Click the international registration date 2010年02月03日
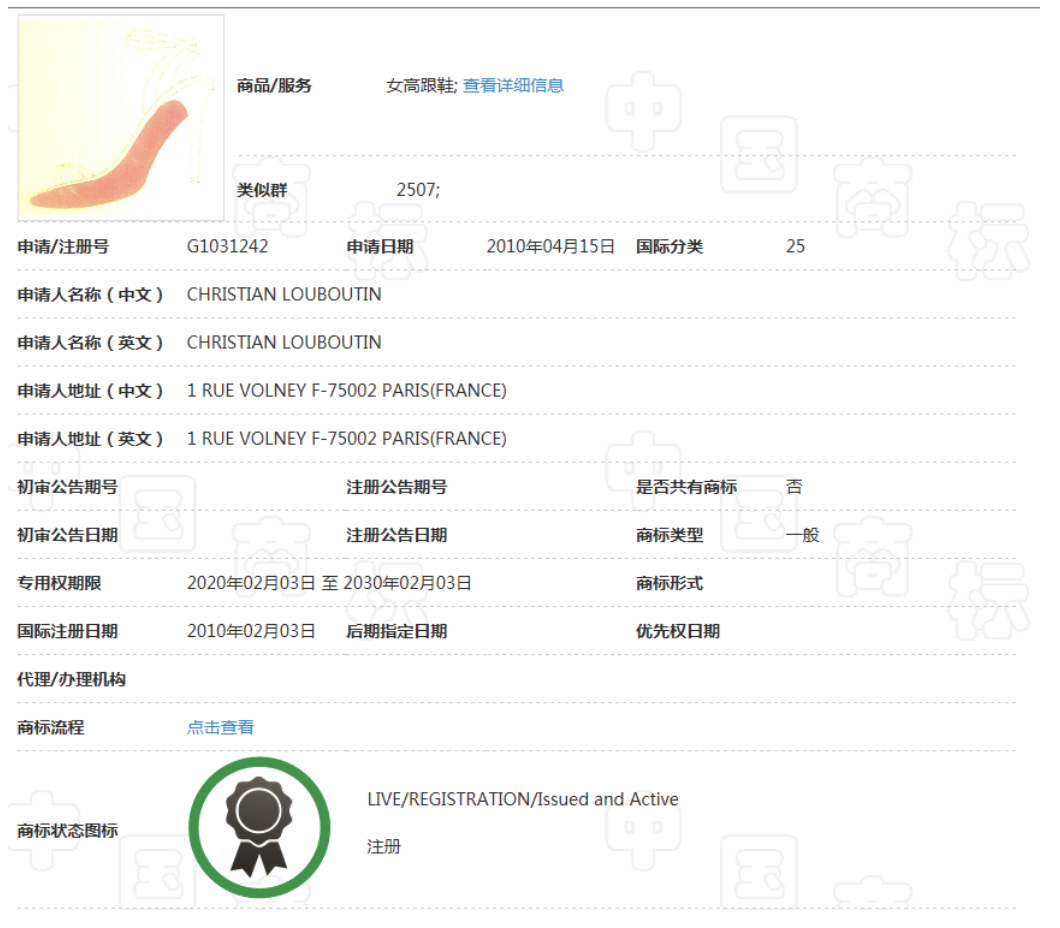The height and width of the screenshot is (928, 1060). [251, 631]
